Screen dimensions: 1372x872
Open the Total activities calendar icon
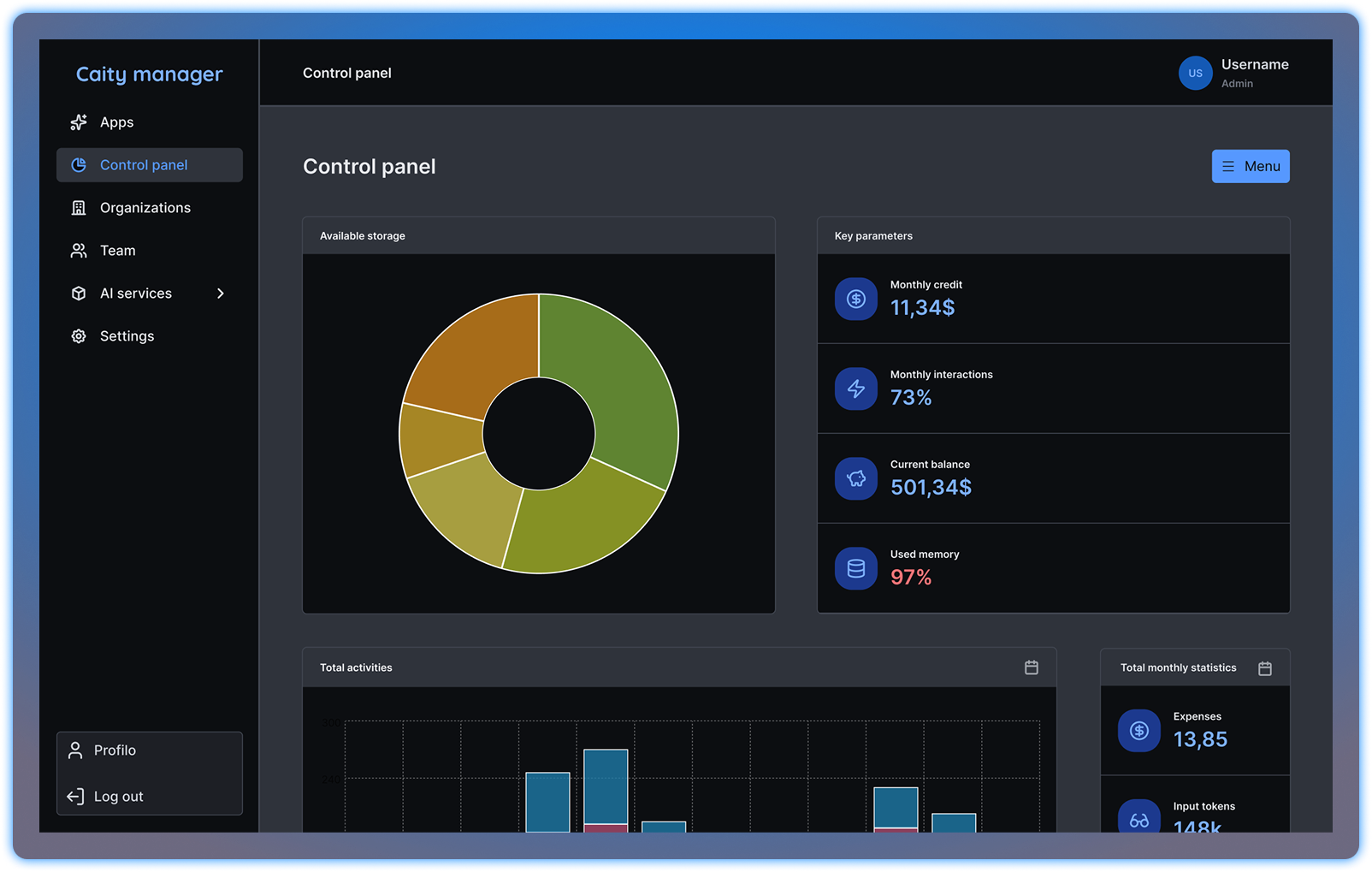click(1032, 667)
